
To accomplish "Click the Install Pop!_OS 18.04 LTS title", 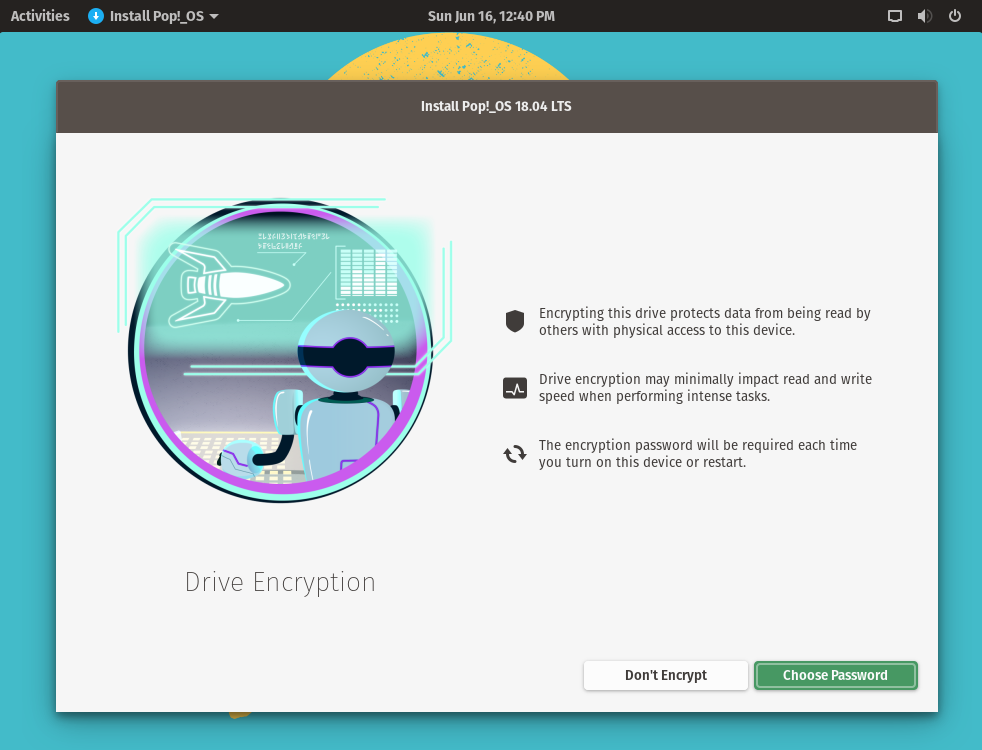I will click(x=496, y=106).
